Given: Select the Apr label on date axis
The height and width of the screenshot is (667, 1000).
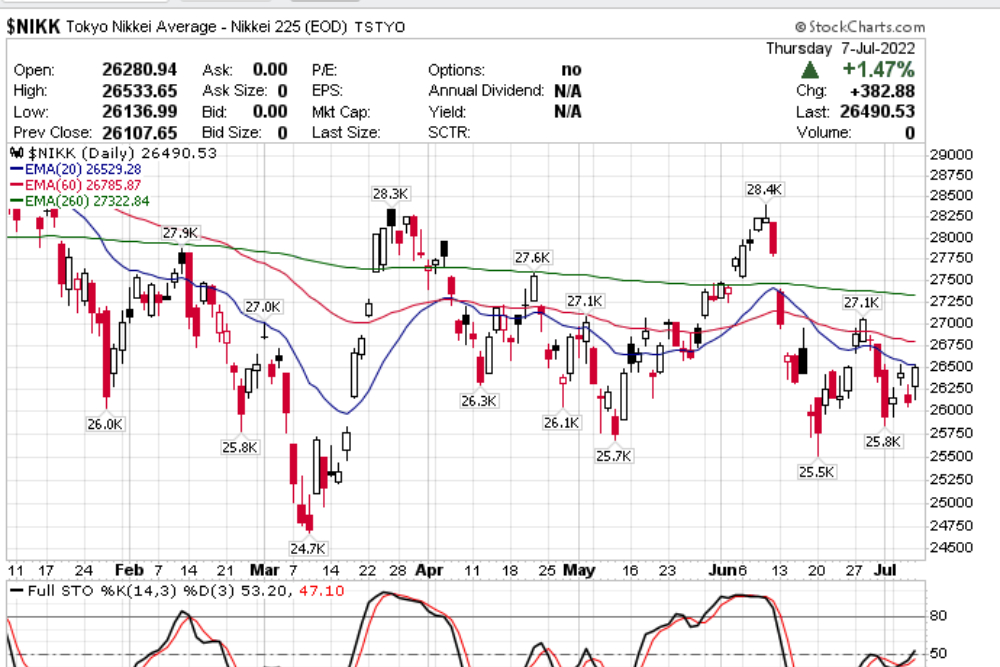Looking at the screenshot, I should click(x=429, y=570).
